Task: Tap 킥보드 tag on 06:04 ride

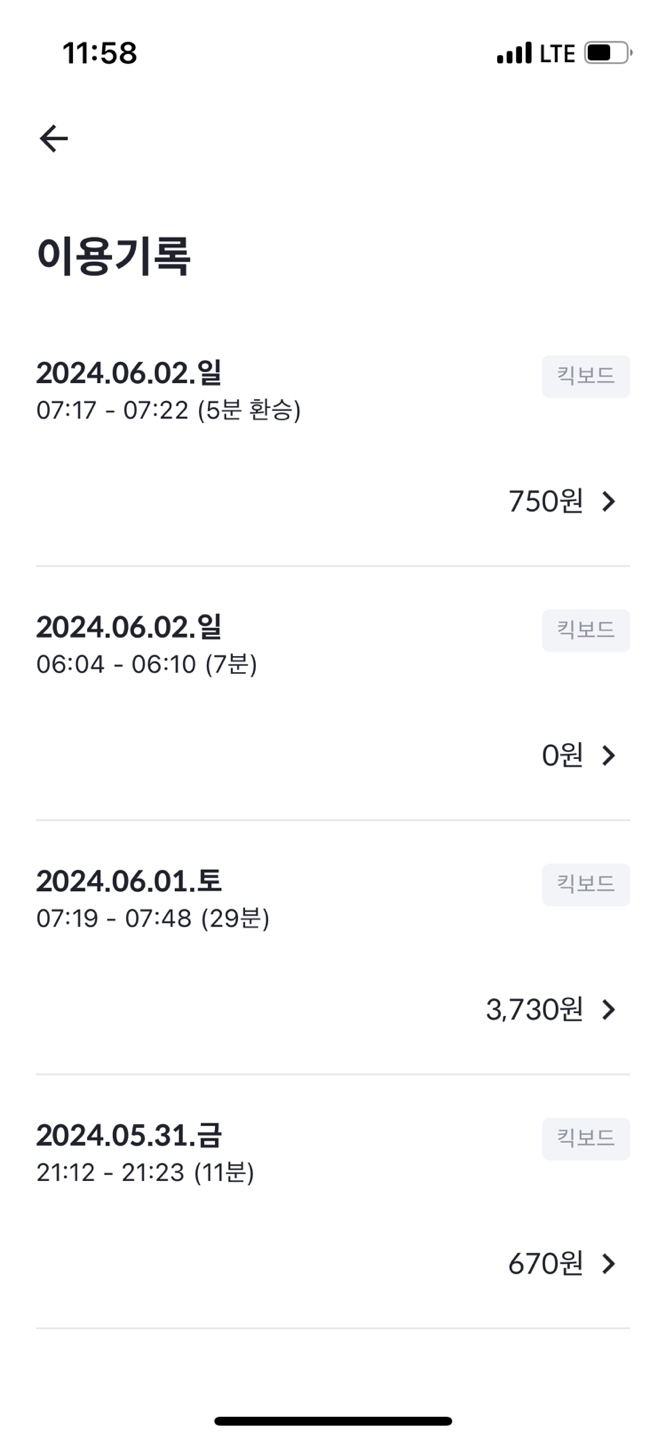Action: pyautogui.click(x=586, y=631)
